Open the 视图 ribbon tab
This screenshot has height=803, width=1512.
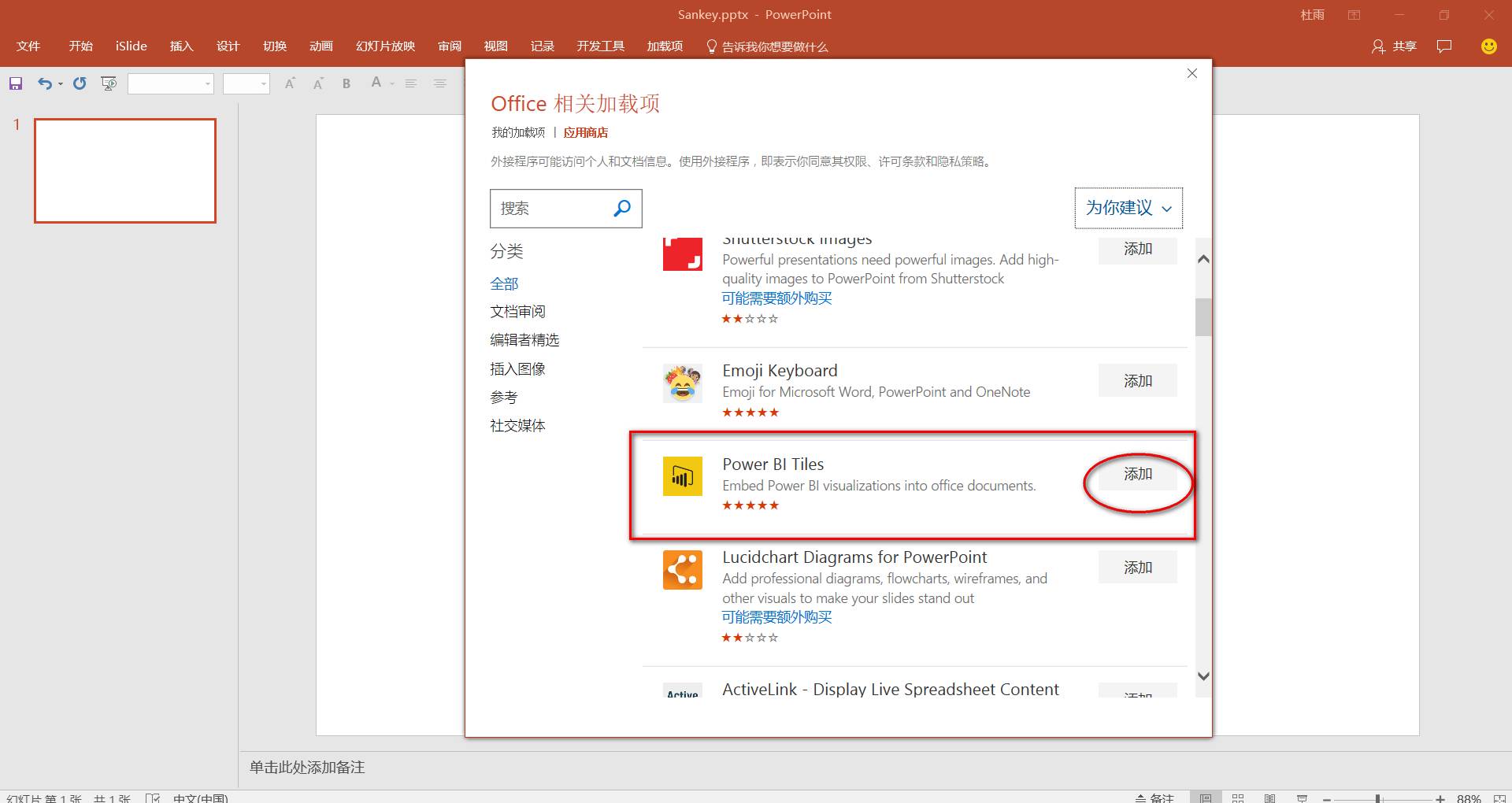[x=496, y=46]
